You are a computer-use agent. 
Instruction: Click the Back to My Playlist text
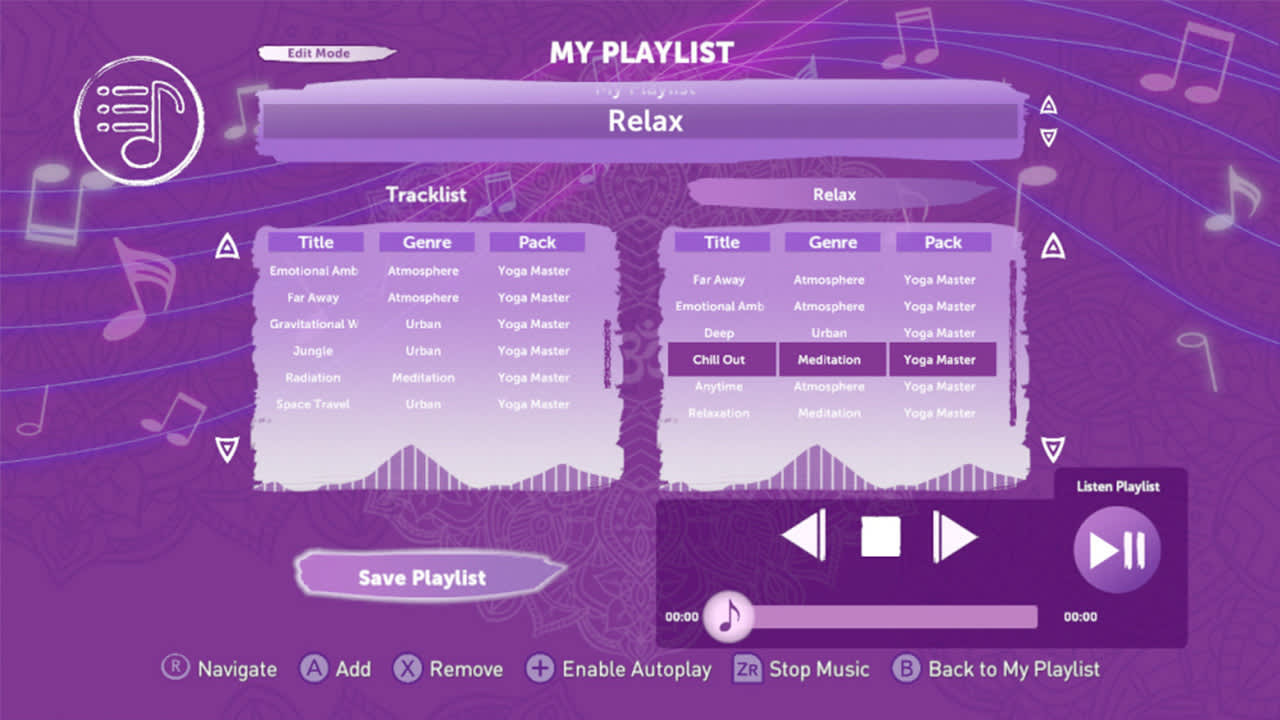pyautogui.click(x=1014, y=669)
